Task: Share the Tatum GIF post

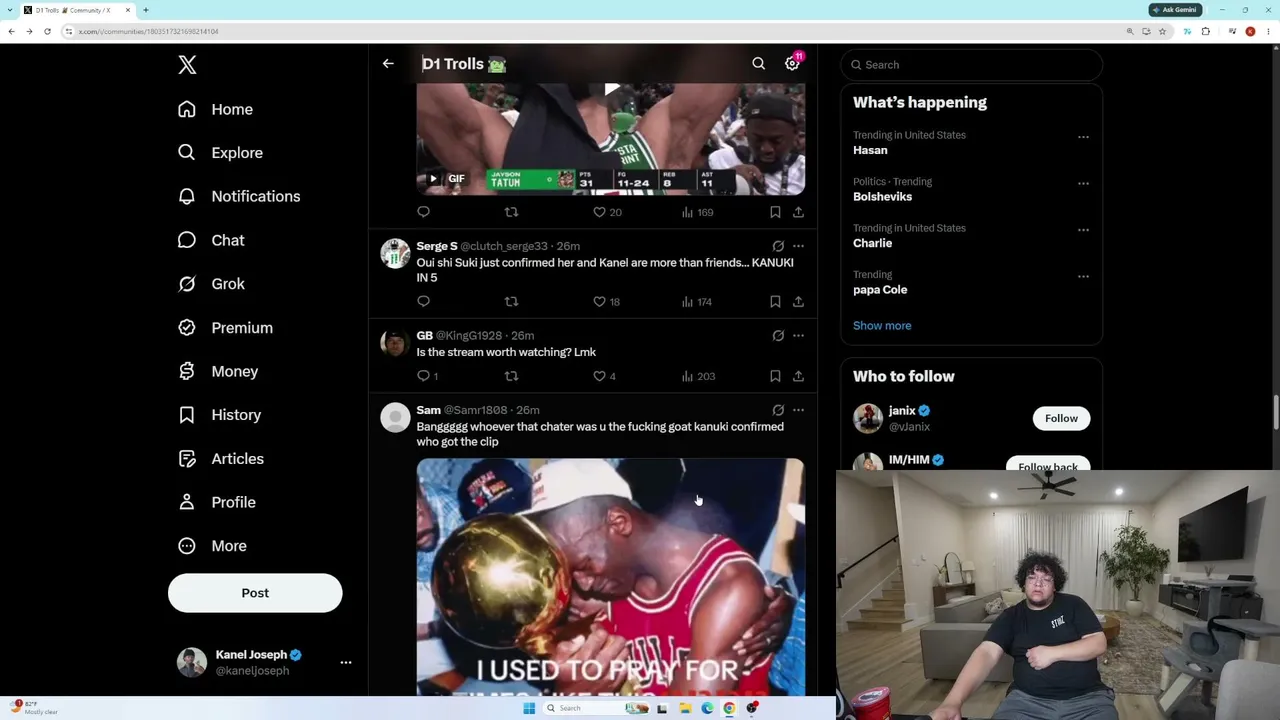Action: 798,212
